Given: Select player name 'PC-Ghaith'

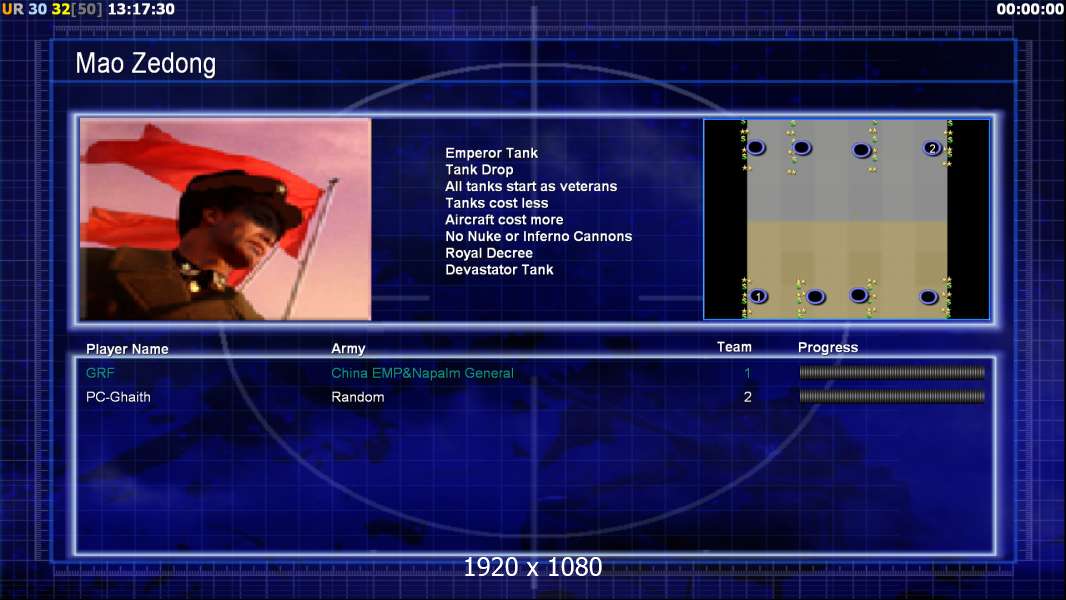Looking at the screenshot, I should click(x=118, y=397).
